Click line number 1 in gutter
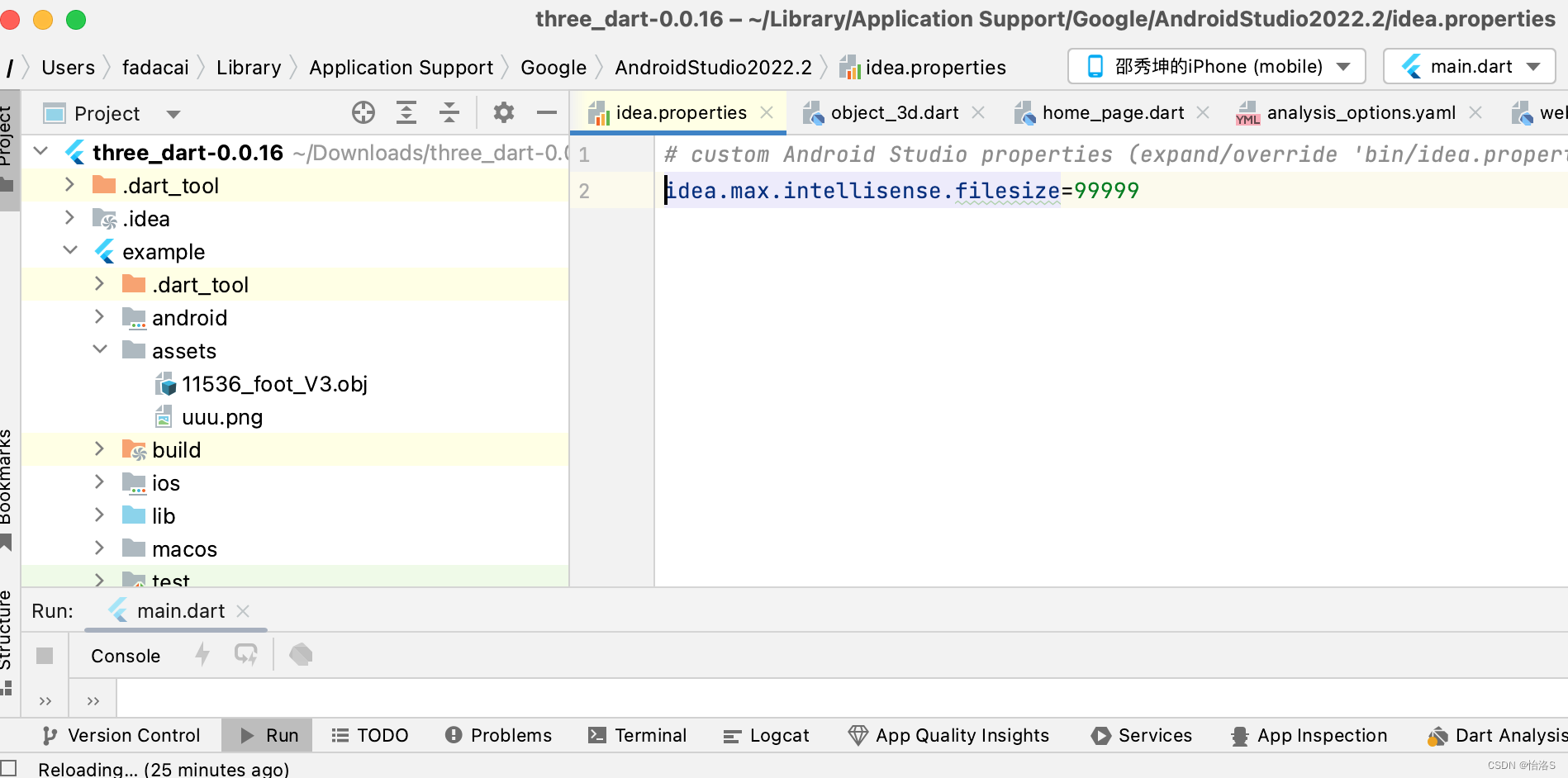This screenshot has width=1568, height=778. pos(584,154)
